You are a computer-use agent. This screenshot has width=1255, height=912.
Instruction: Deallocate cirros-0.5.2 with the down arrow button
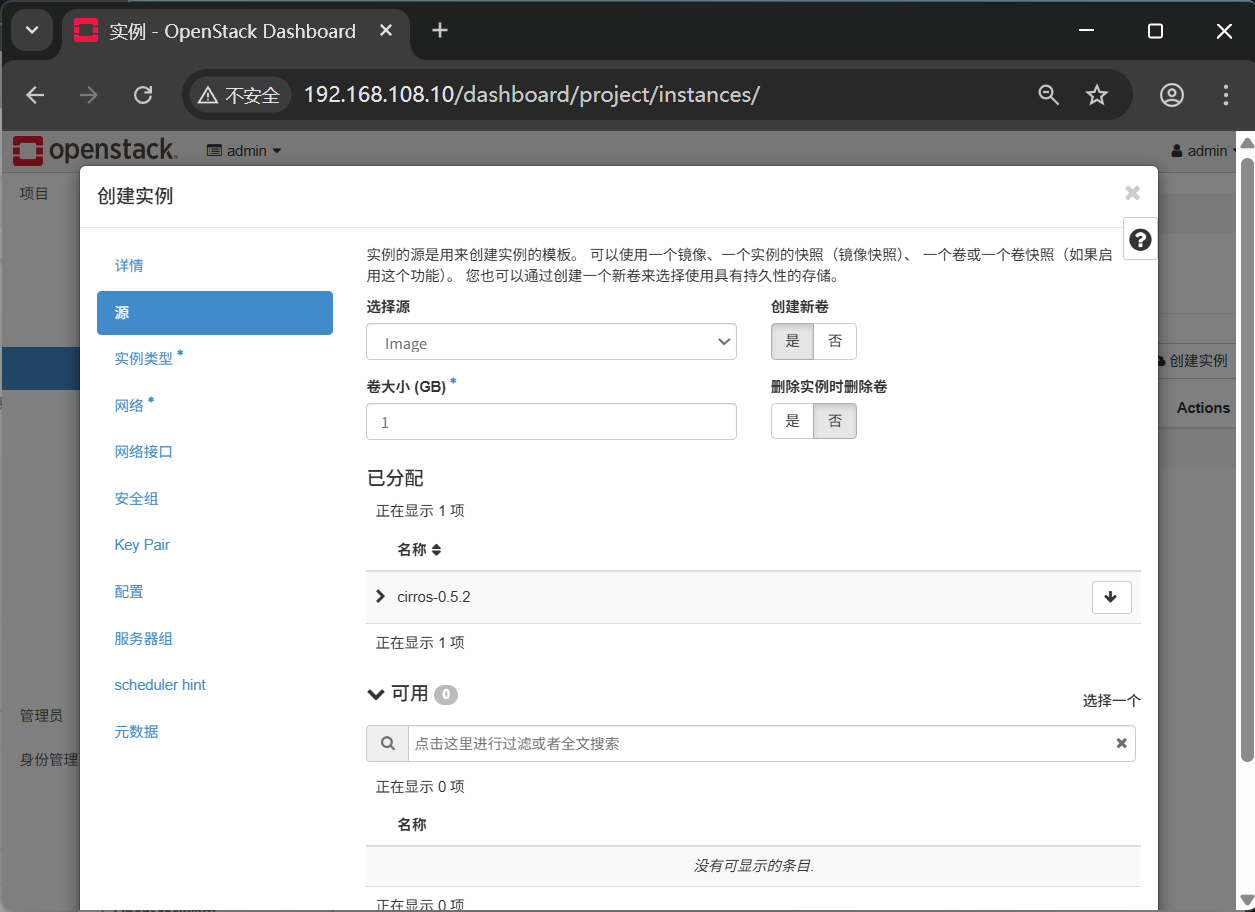pos(1111,597)
